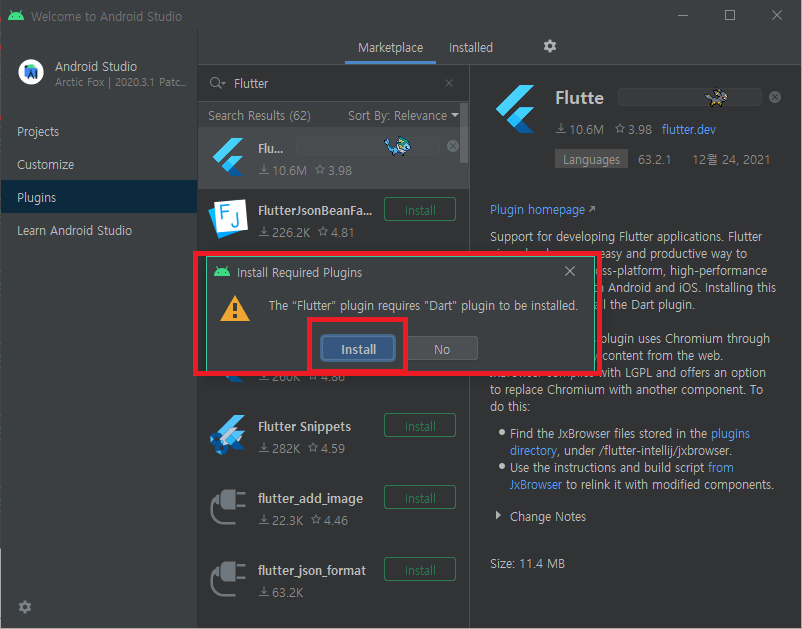Image resolution: width=802 pixels, height=629 pixels.
Task: Install the flutter_json_format plugin
Action: coord(420,570)
